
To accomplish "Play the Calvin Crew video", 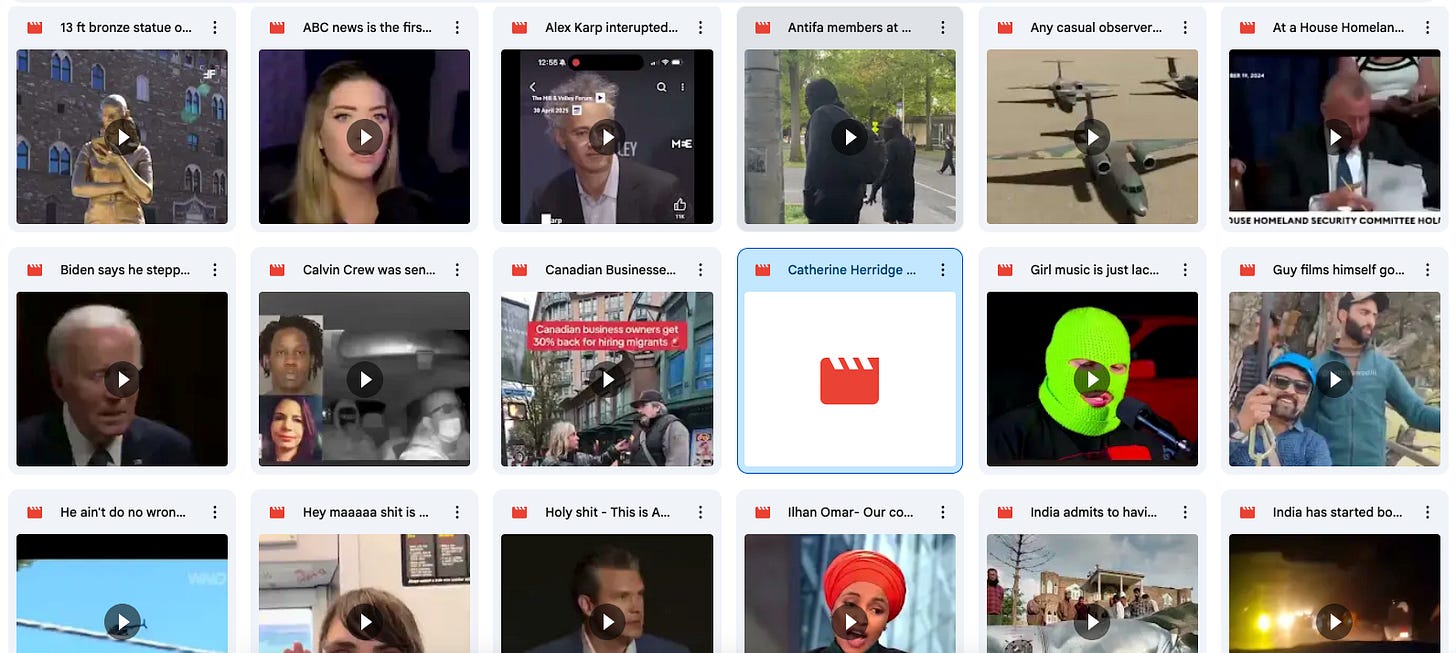I will 365,379.
